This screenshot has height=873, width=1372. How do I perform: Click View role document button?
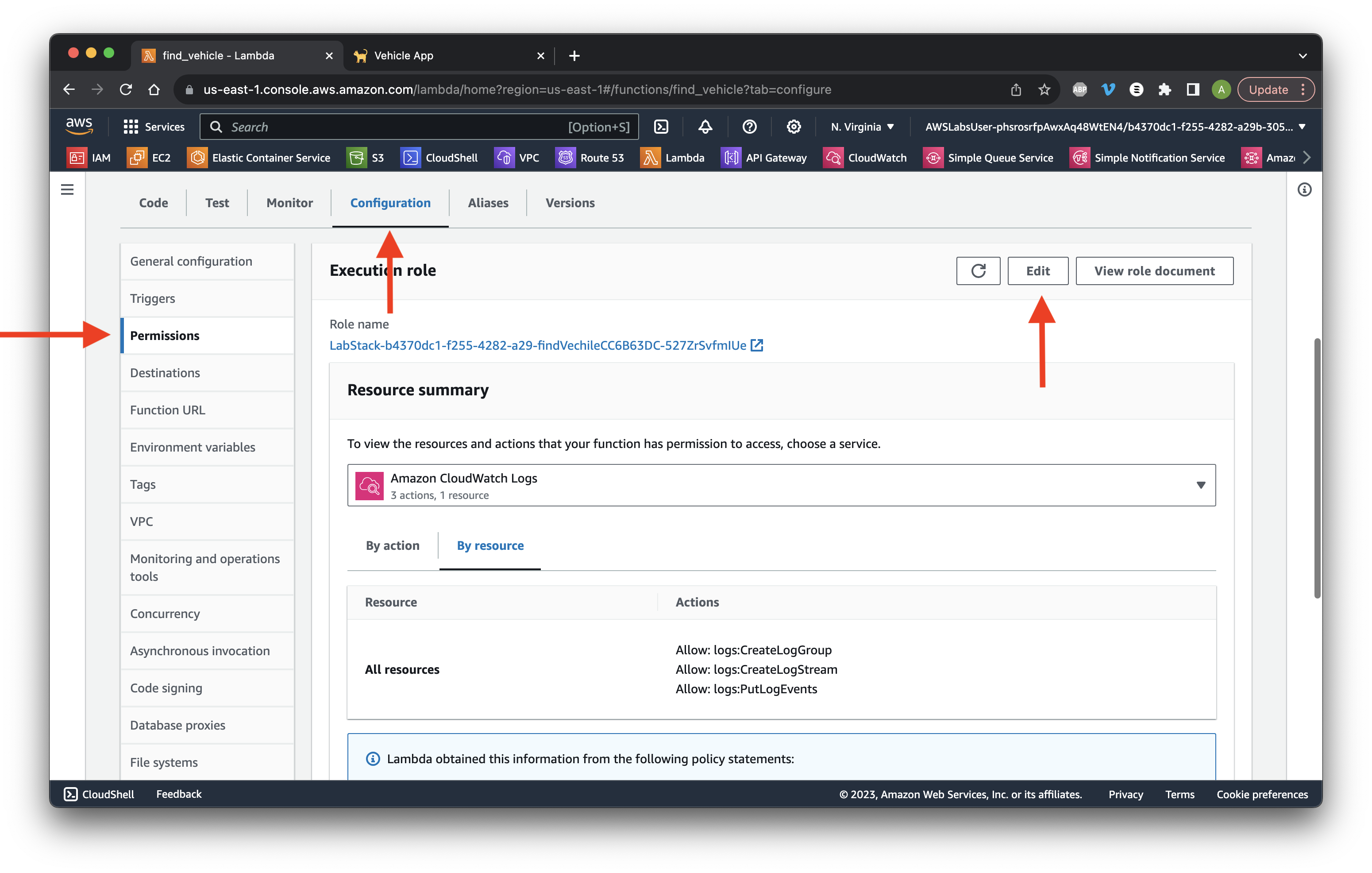1154,270
